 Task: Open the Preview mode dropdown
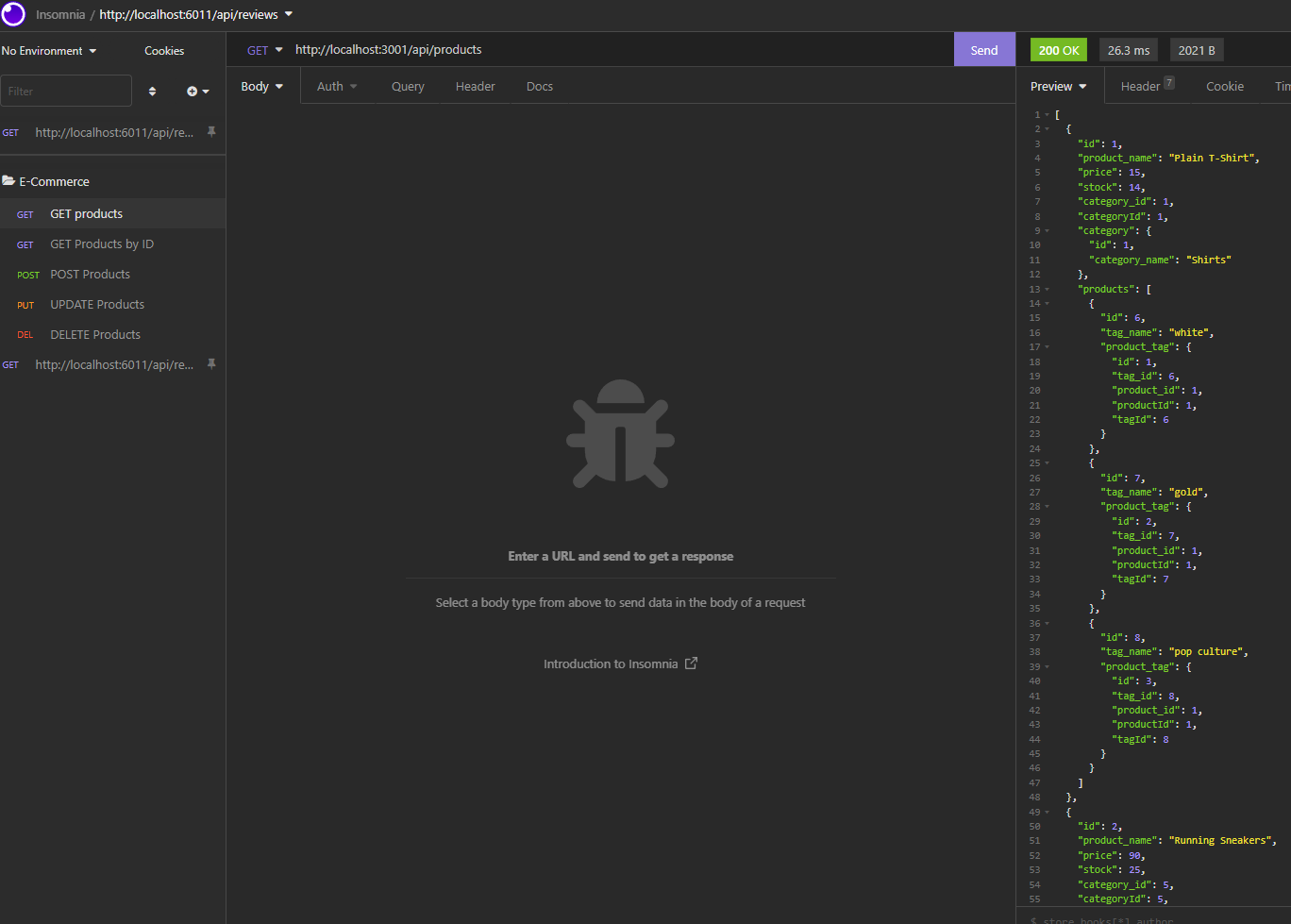point(1059,86)
